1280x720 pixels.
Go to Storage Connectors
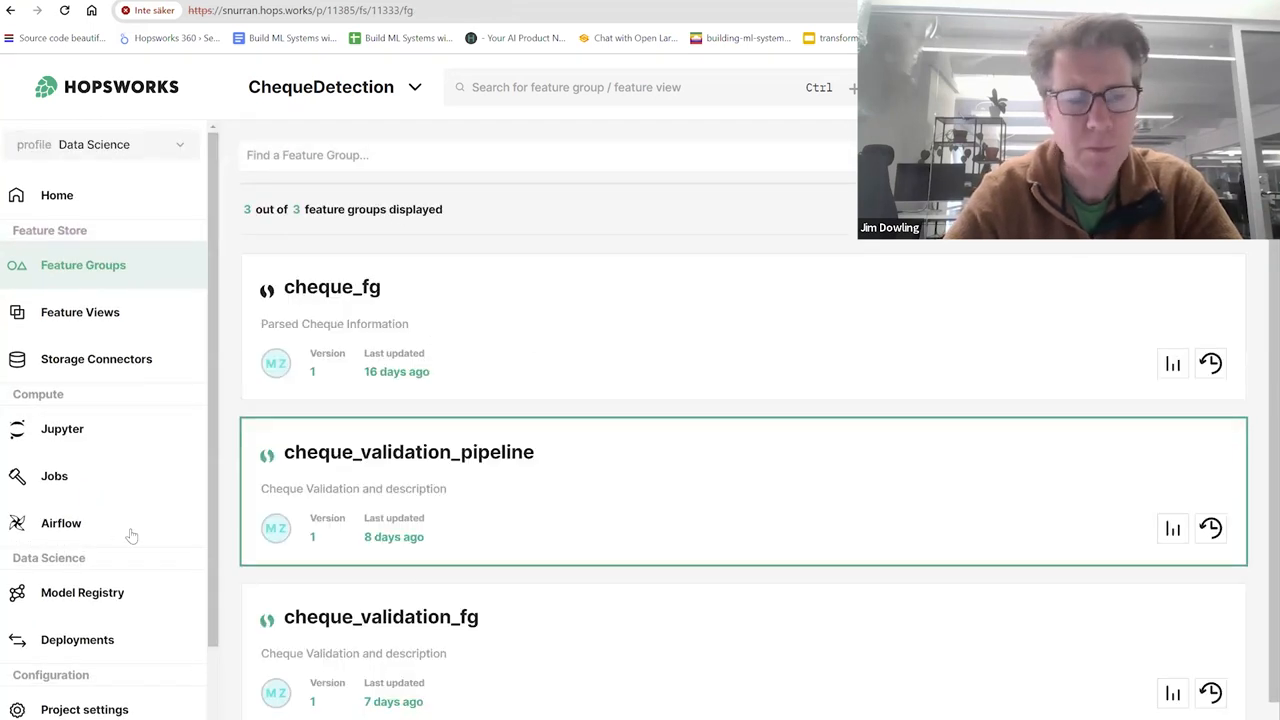96,359
